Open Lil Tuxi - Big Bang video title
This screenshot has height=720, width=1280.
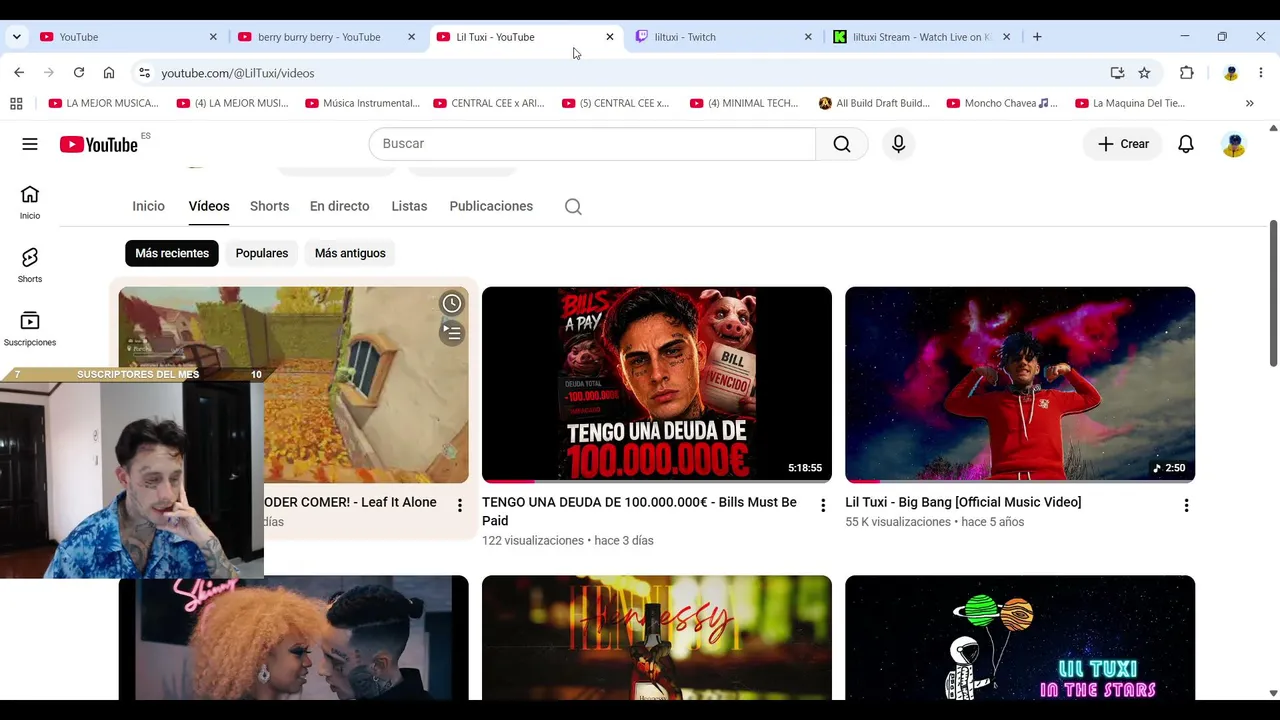[x=963, y=502]
